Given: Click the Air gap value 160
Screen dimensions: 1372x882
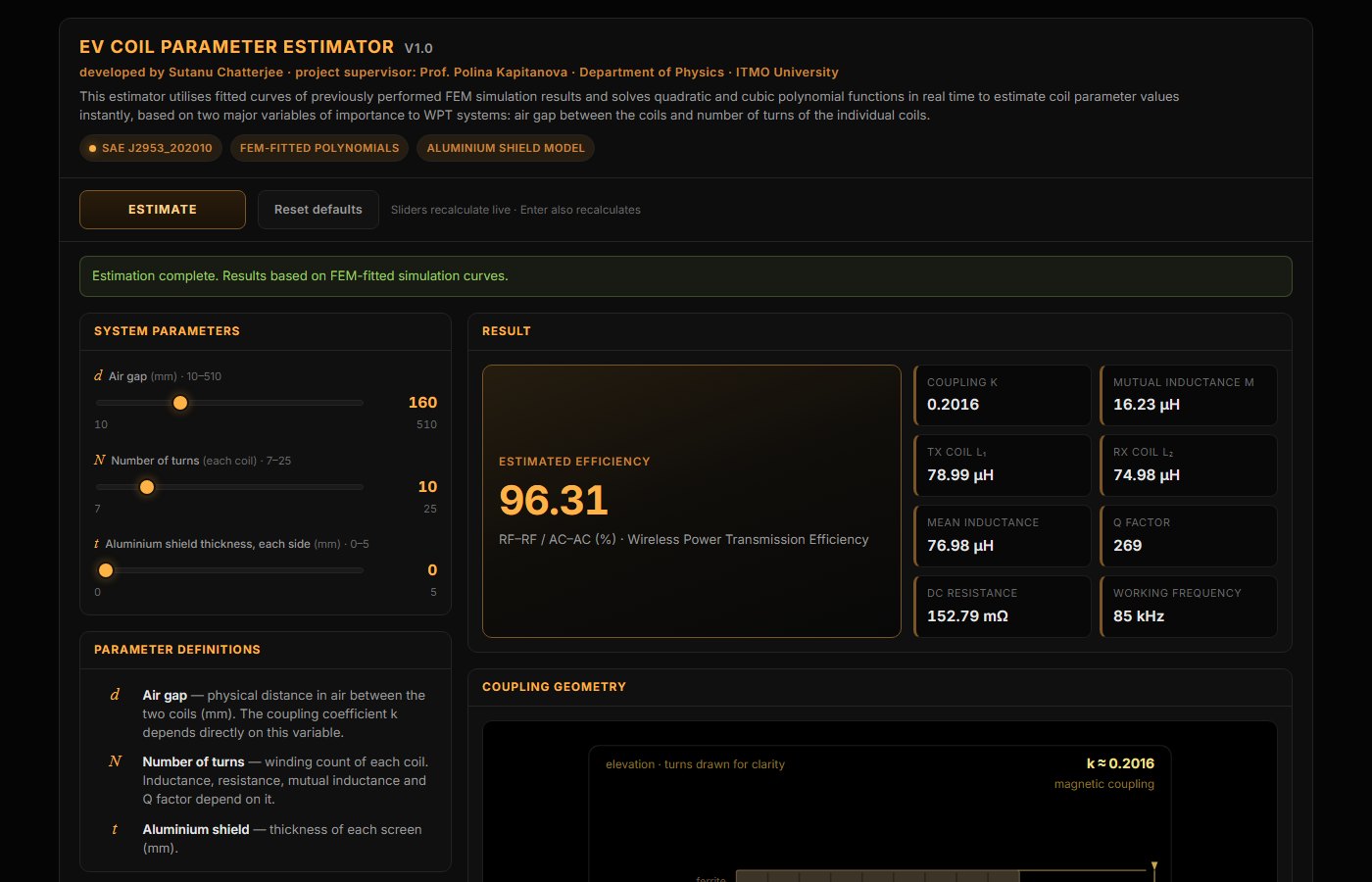Looking at the screenshot, I should [x=422, y=403].
